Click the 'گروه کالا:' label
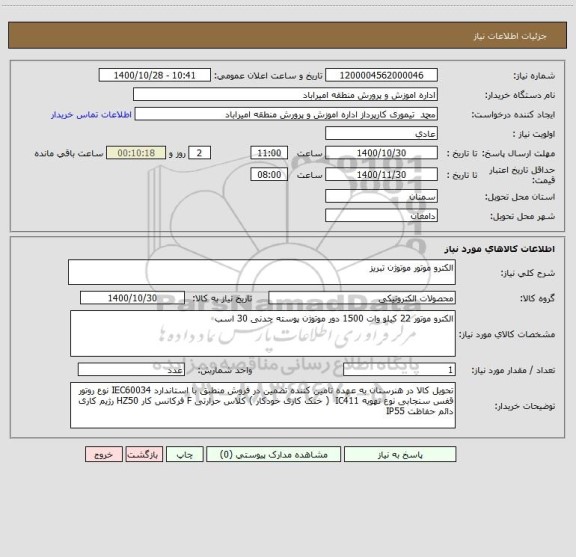This screenshot has width=576, height=557. pos(537,299)
